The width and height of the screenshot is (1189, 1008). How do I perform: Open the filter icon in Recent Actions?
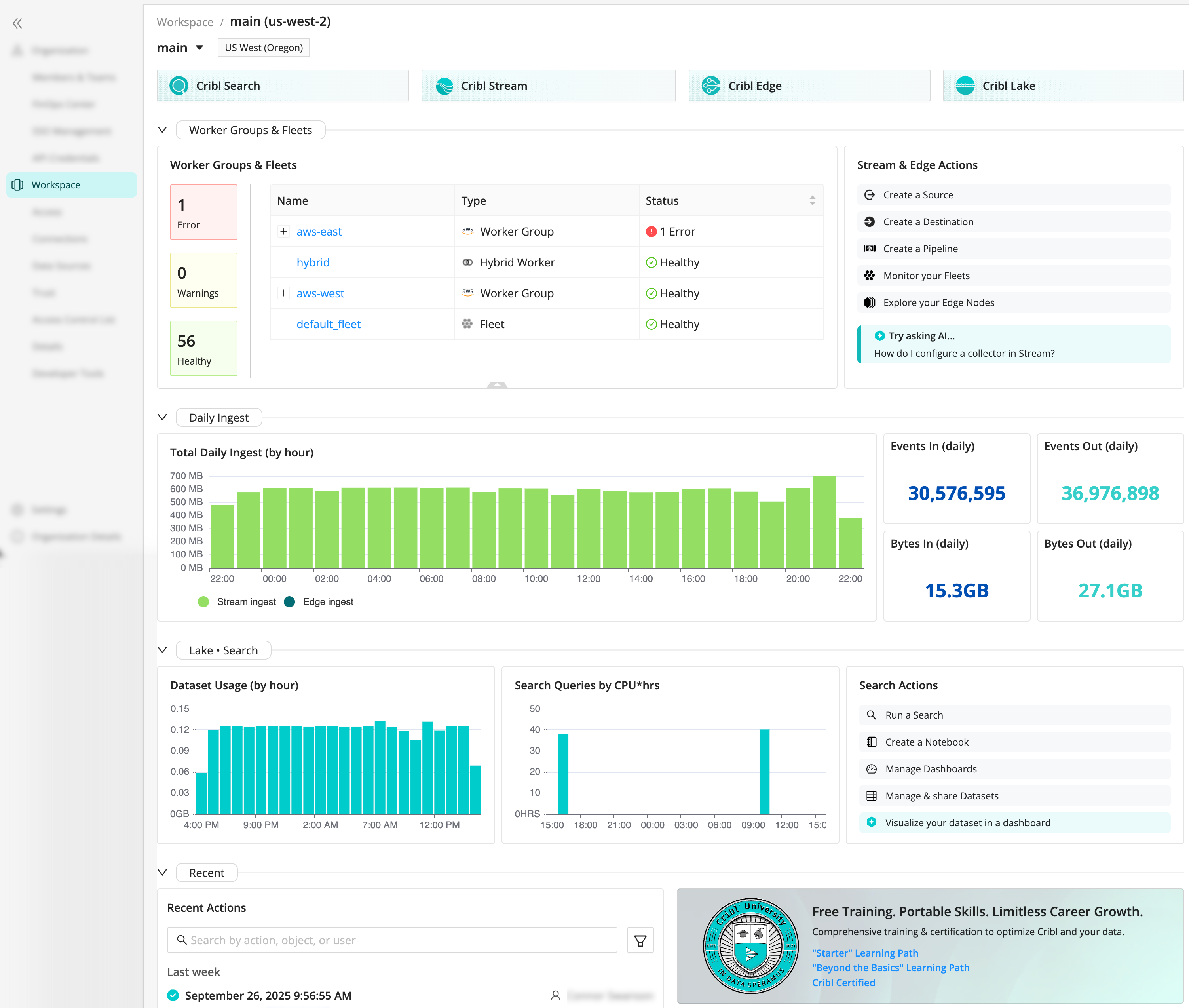(640, 940)
